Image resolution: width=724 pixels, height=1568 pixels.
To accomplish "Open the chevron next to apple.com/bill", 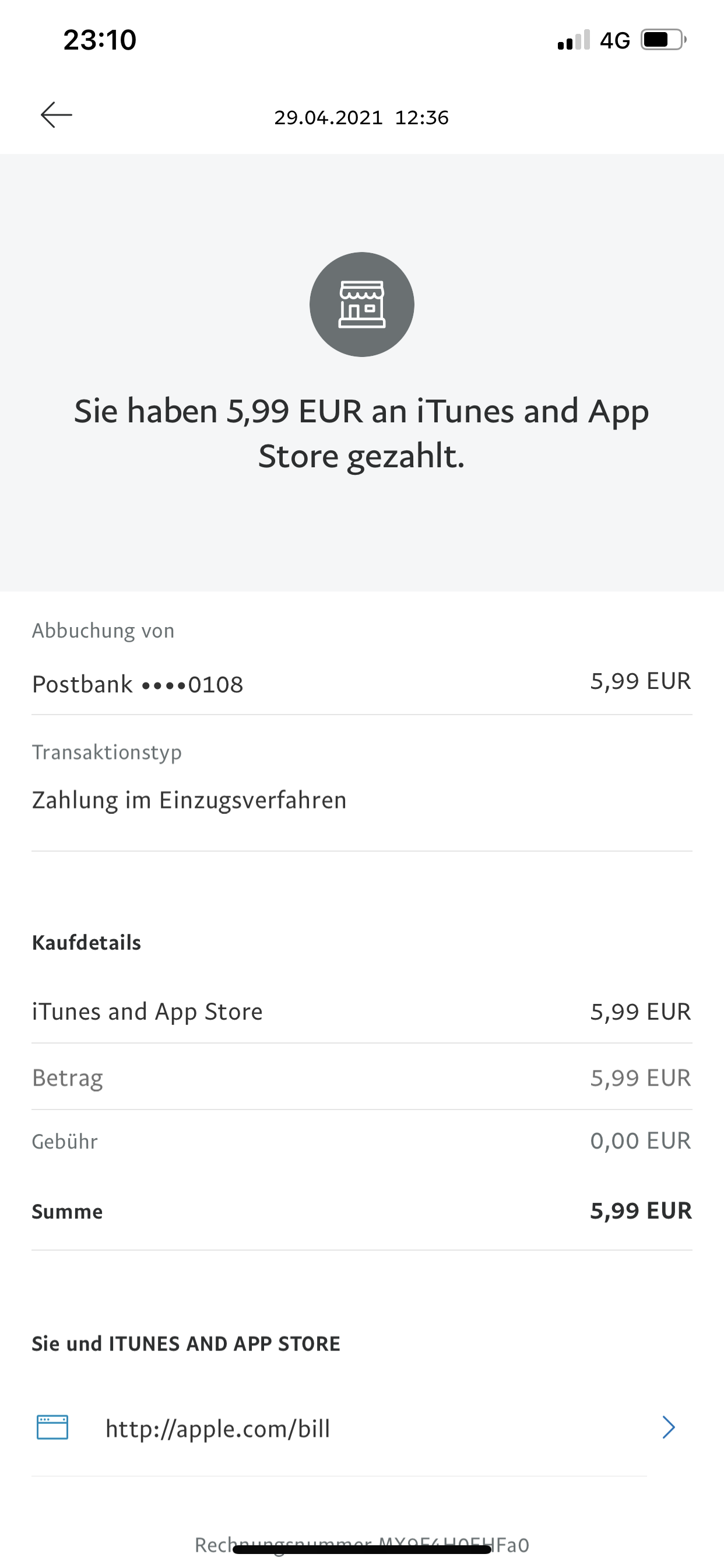I will 668,1427.
